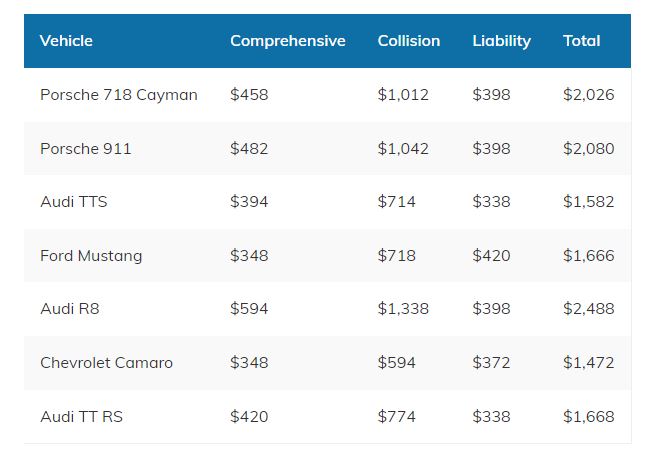Viewport: 656px width, 464px height.
Task: Select the Porsche 911 vehicle cell
Action: click(86, 149)
